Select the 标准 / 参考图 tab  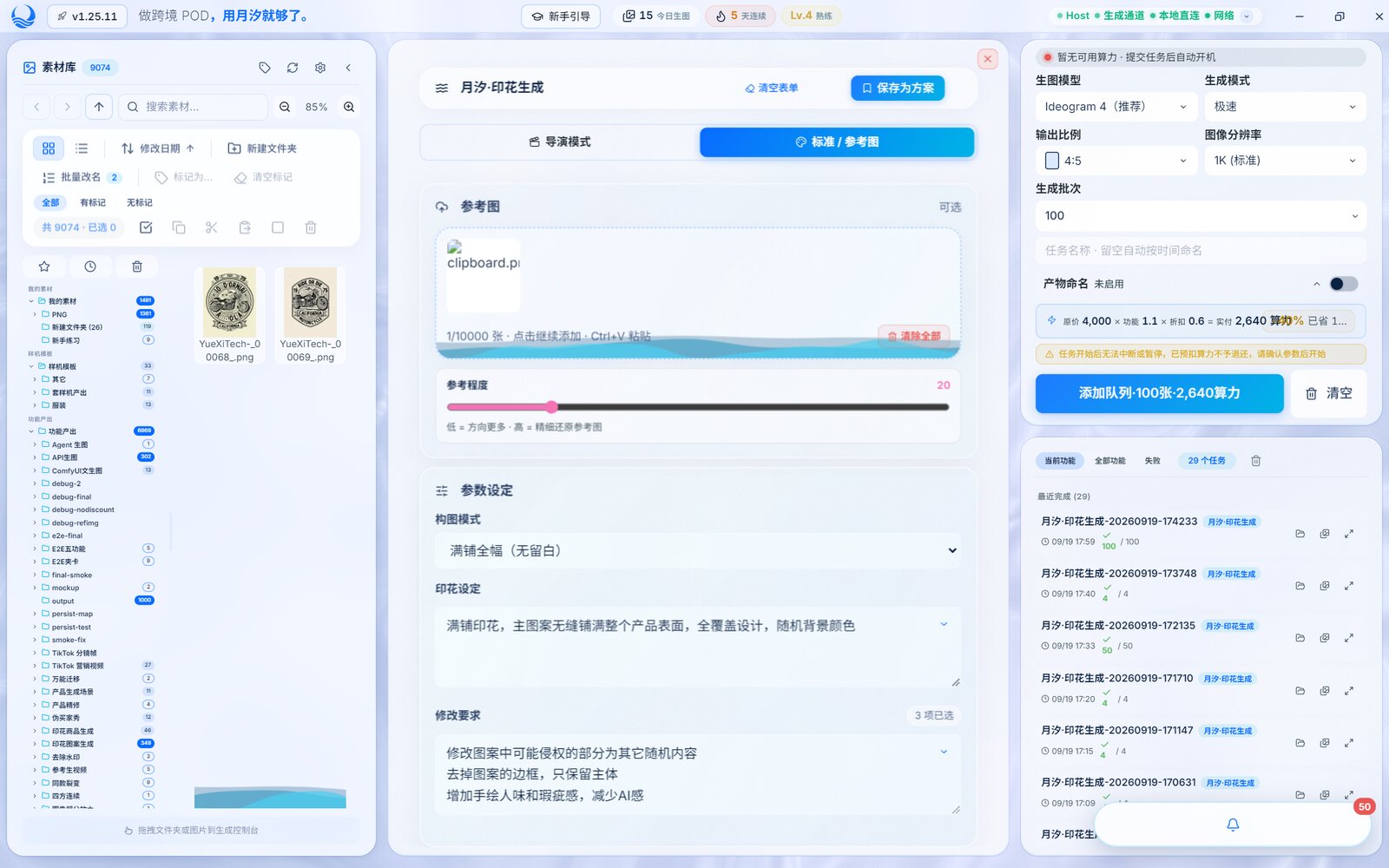tap(837, 142)
